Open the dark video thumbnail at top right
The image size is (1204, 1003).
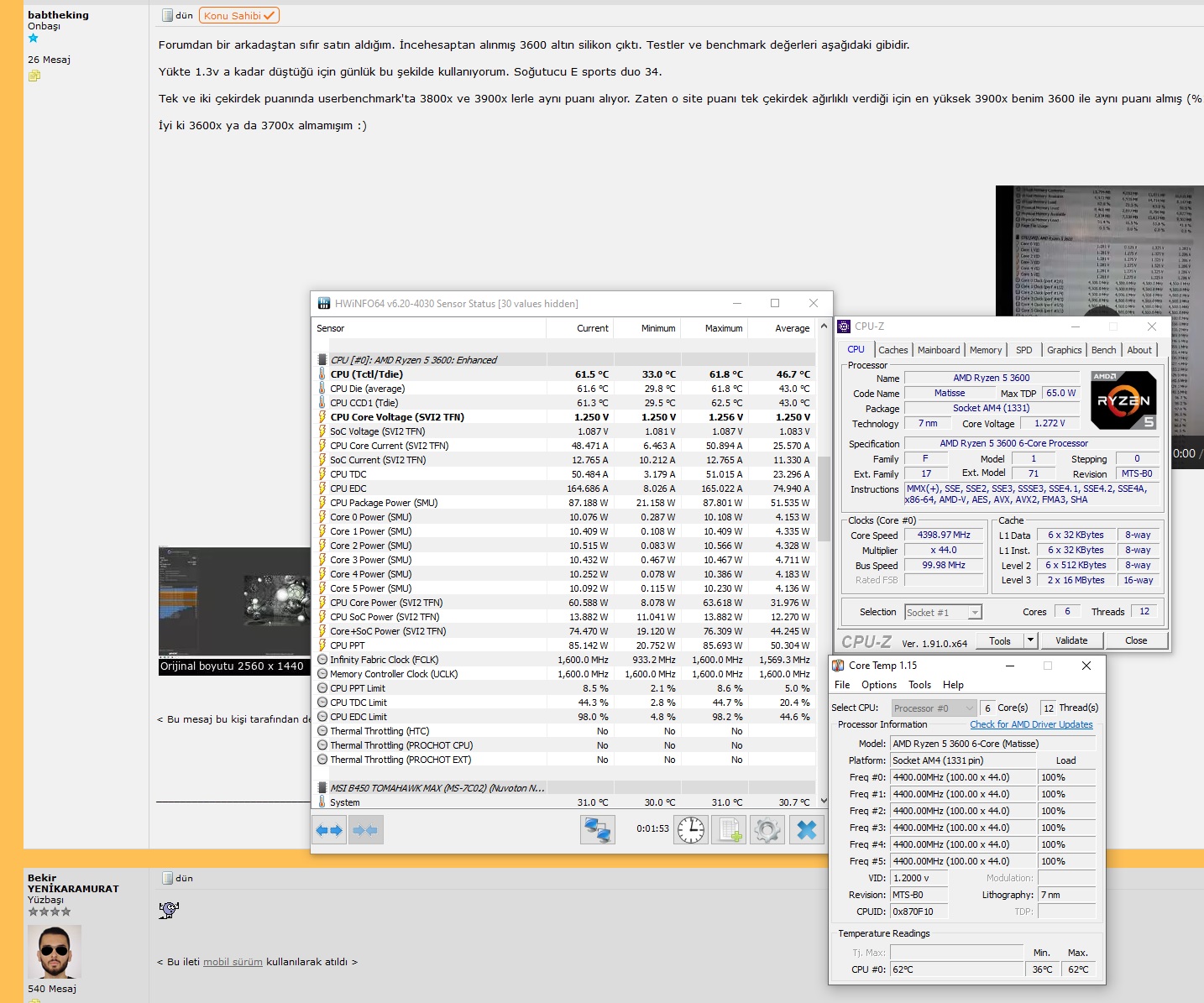coord(1100,251)
